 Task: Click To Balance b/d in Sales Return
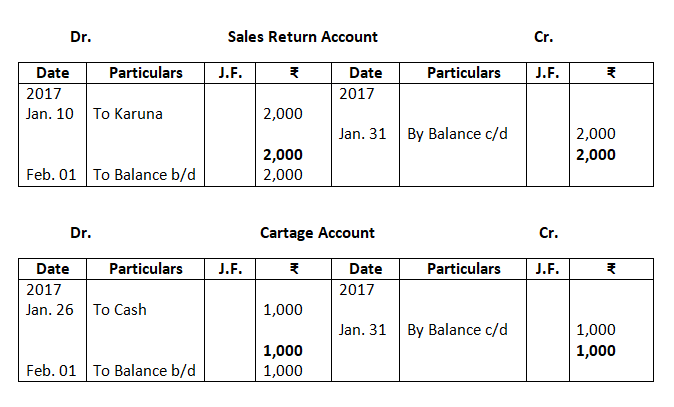coord(144,174)
